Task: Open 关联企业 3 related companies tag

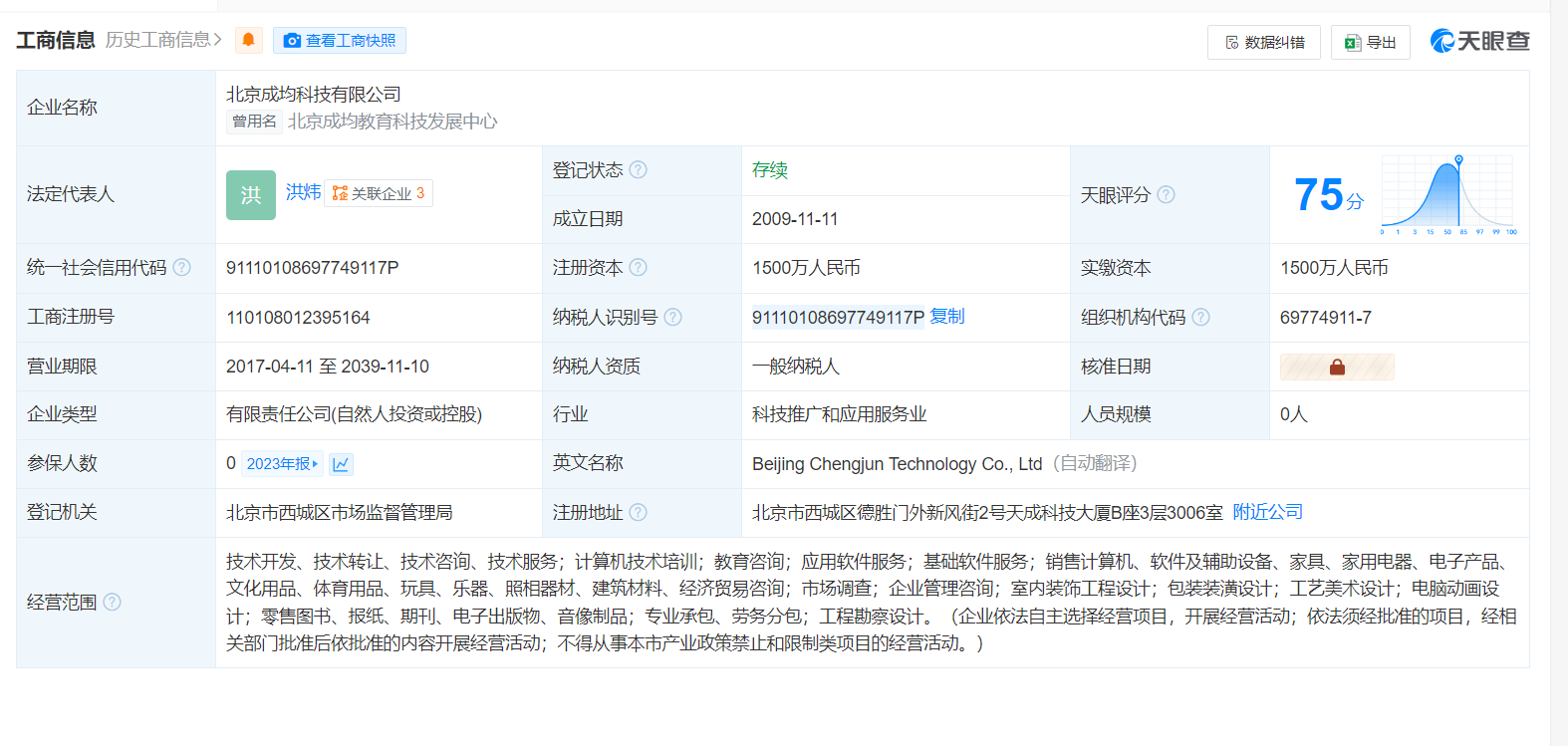Action: pos(379,193)
